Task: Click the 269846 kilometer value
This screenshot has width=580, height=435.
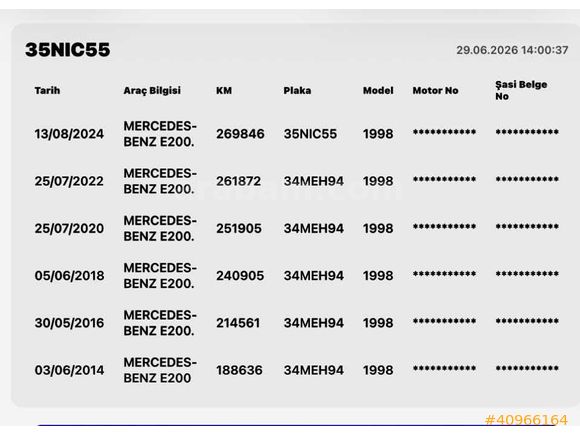Action: [240, 134]
